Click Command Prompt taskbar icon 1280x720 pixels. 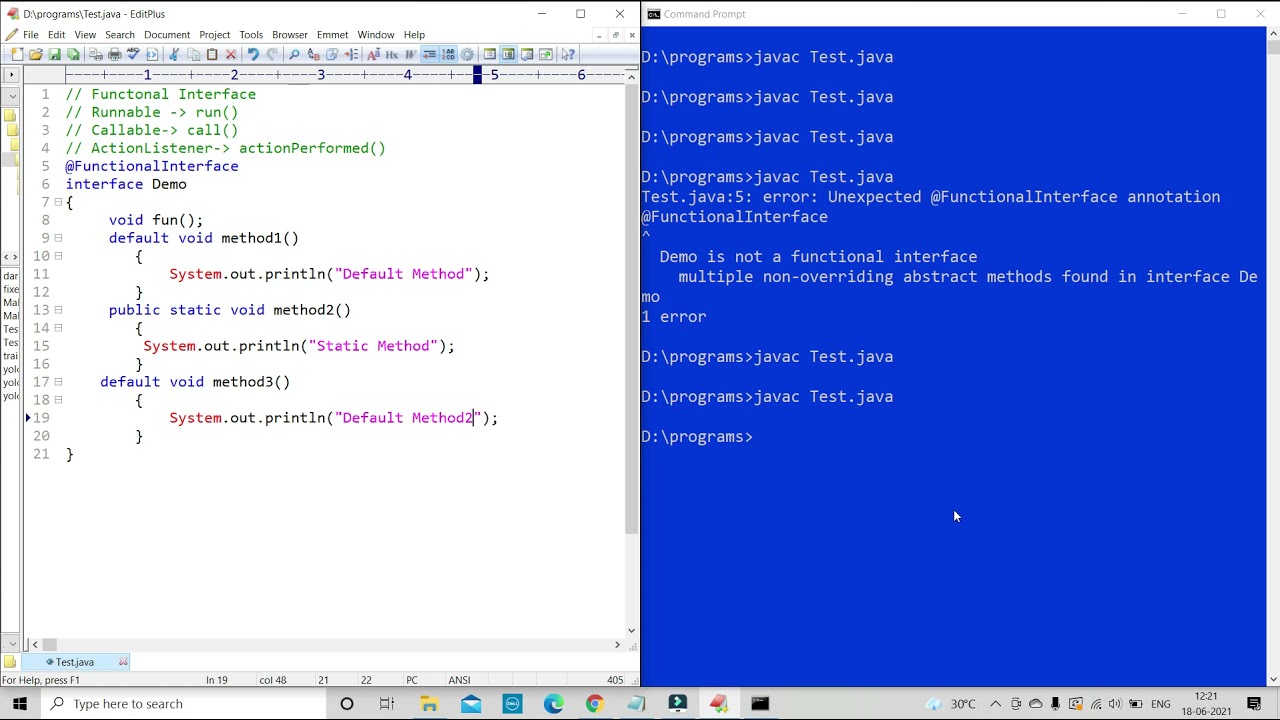(760, 704)
